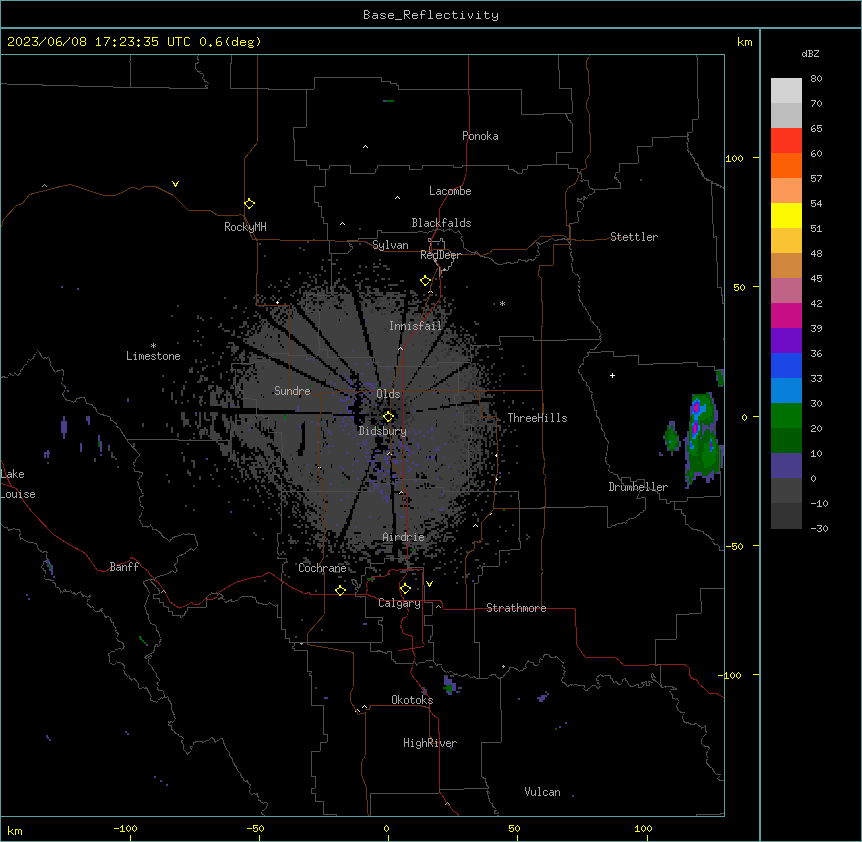Click the Lacombe city label
This screenshot has width=862, height=842.
(x=450, y=191)
